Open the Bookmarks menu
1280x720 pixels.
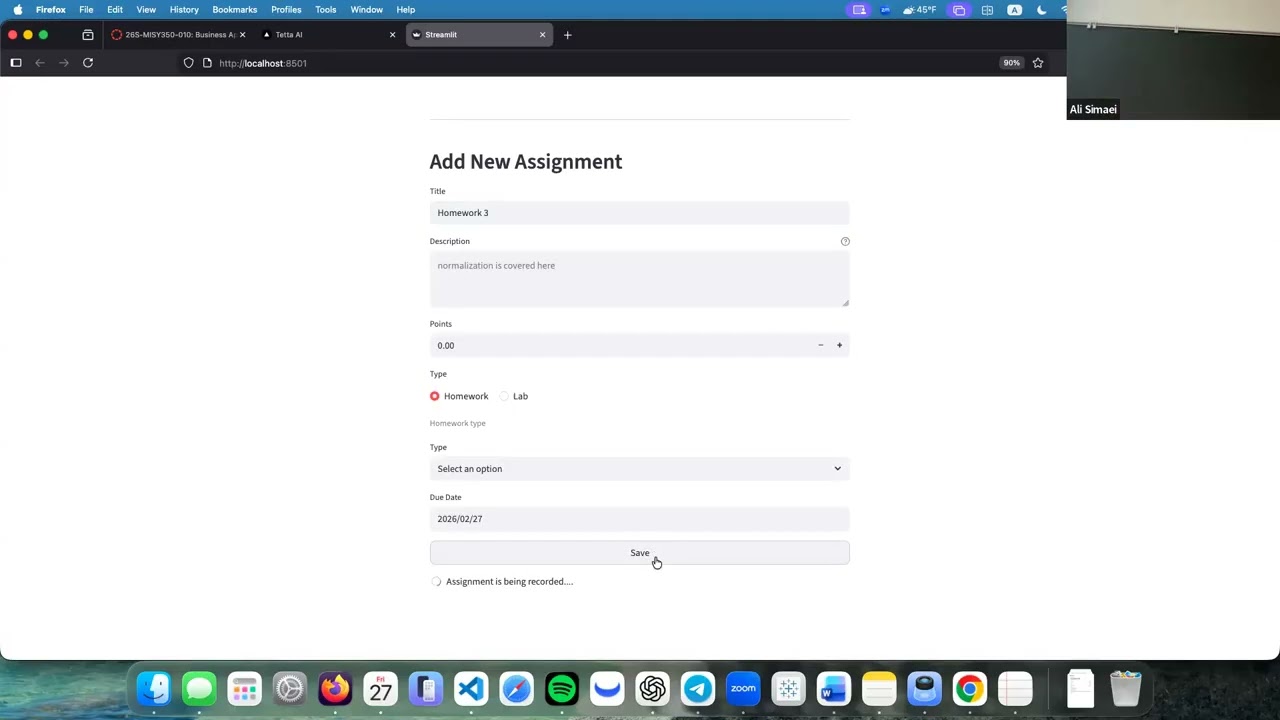click(235, 10)
